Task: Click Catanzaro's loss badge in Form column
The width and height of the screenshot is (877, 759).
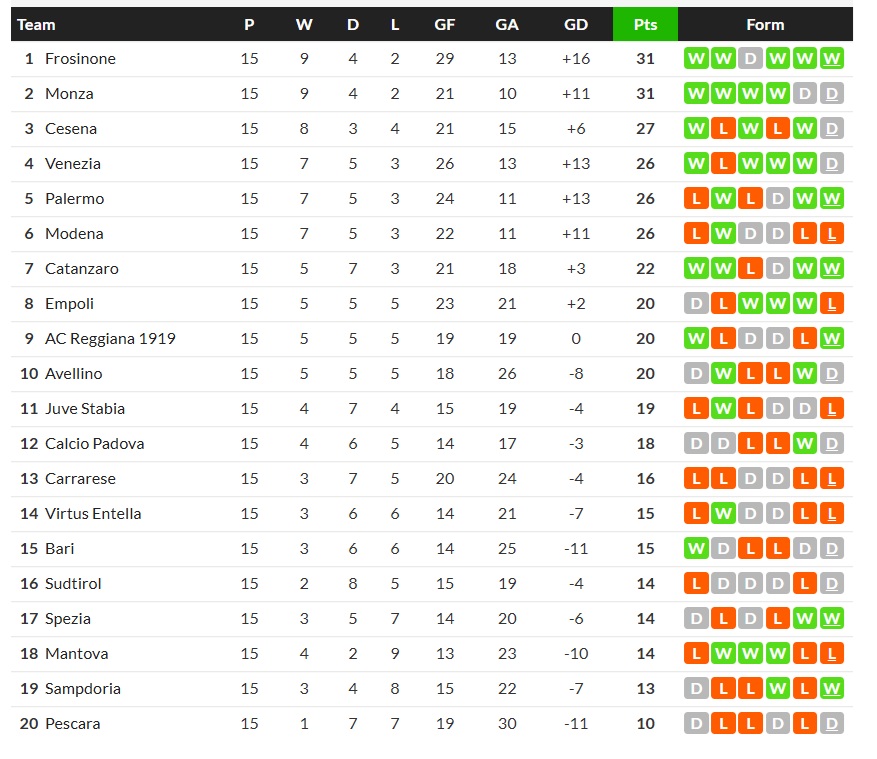Action: click(x=750, y=269)
